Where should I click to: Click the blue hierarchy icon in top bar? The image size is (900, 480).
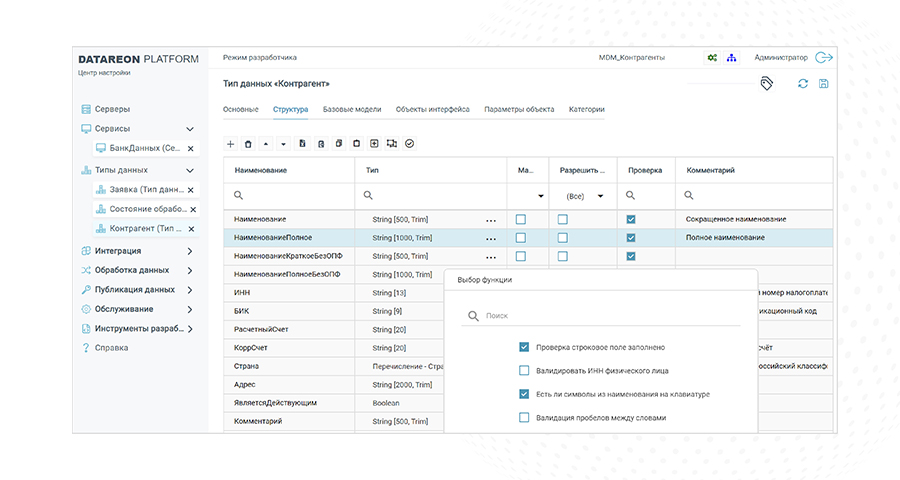(x=731, y=58)
